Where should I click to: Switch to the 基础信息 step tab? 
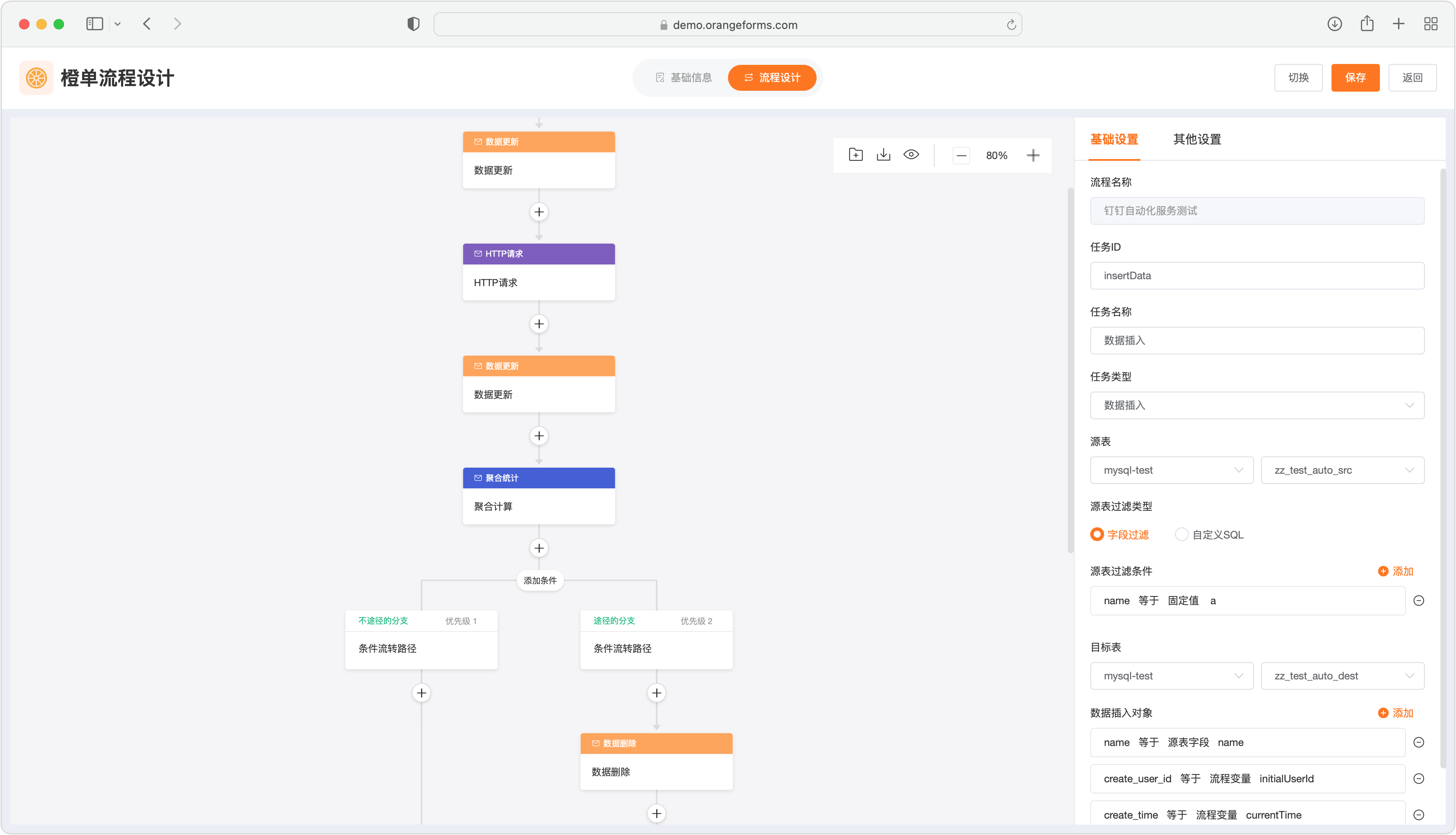tap(683, 77)
